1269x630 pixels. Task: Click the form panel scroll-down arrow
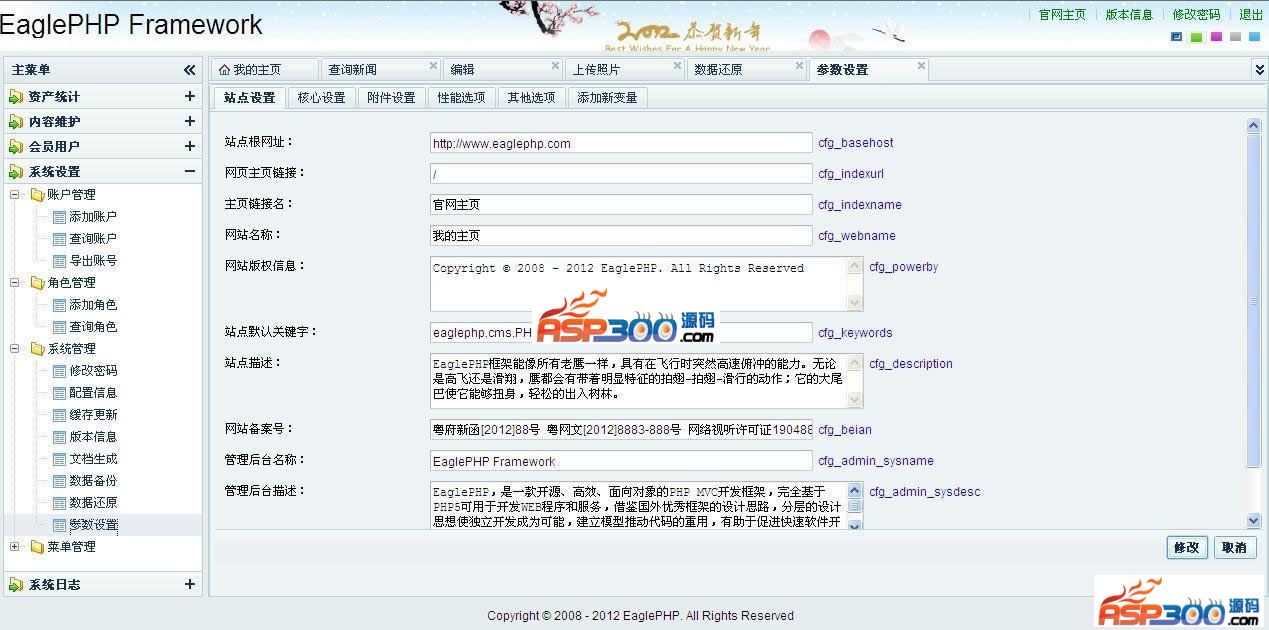(1254, 521)
